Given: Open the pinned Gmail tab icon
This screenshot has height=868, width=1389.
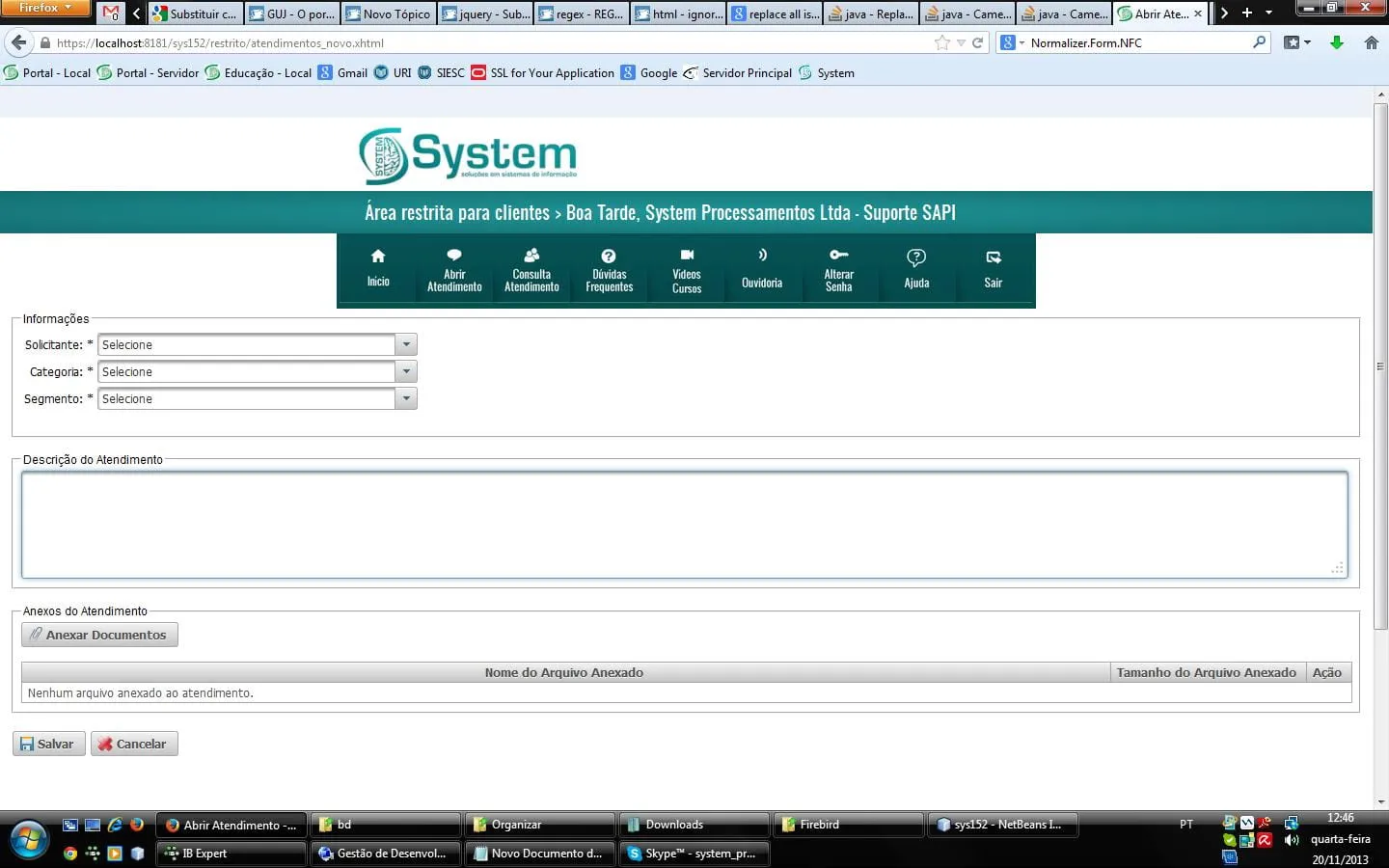Looking at the screenshot, I should 112,14.
